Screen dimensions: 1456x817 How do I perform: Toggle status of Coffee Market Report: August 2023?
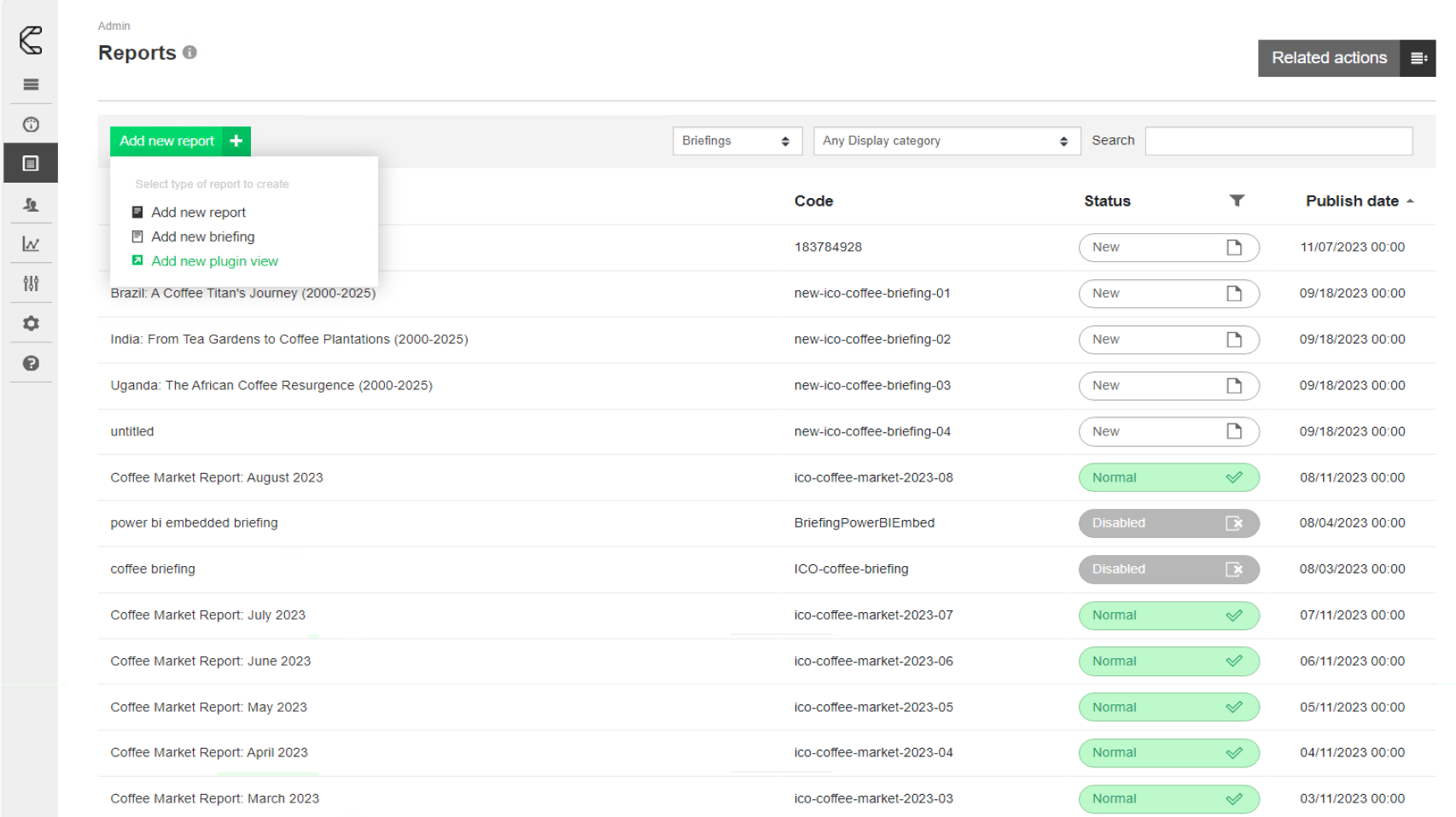1168,478
